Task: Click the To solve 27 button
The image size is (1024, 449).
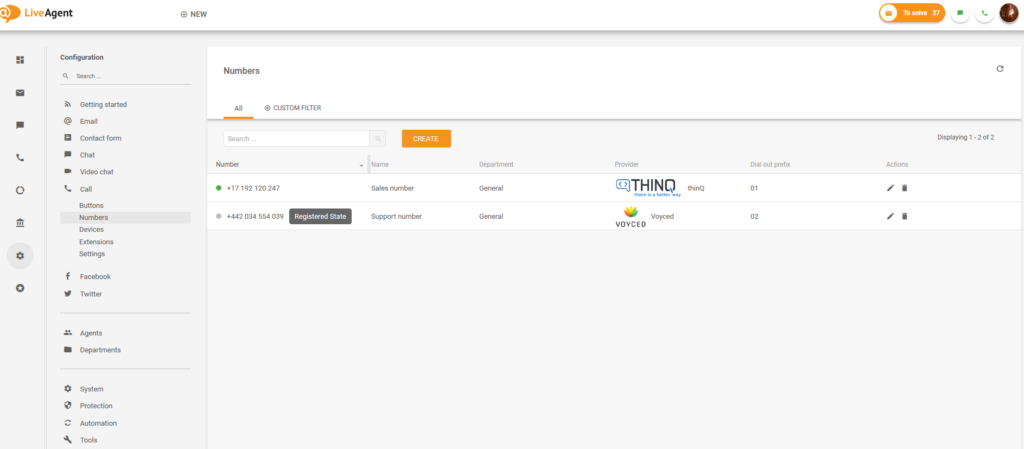Action: [x=911, y=13]
